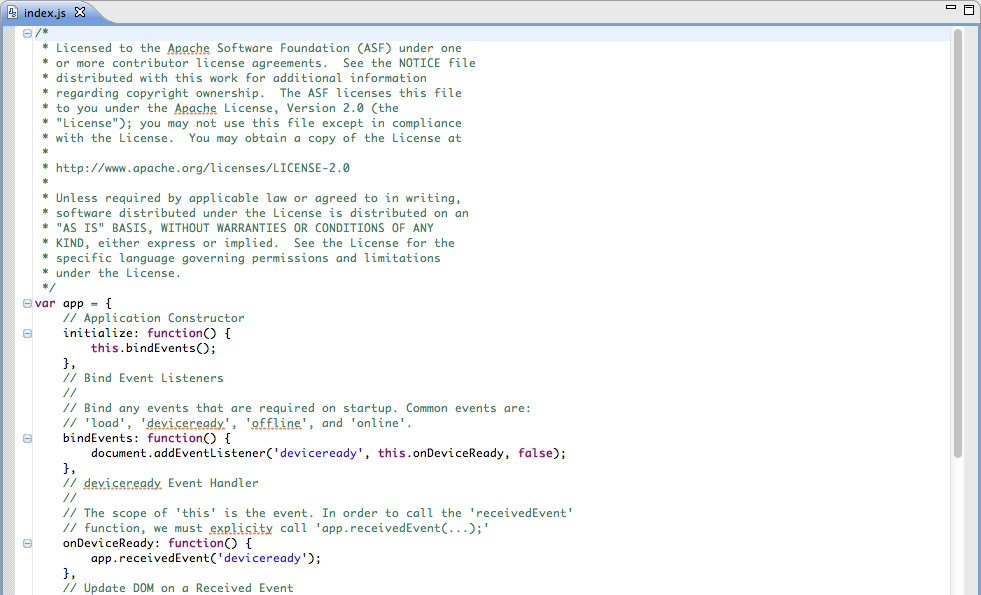Collapse the var app object block
The height and width of the screenshot is (595, 981).
pyautogui.click(x=26, y=302)
